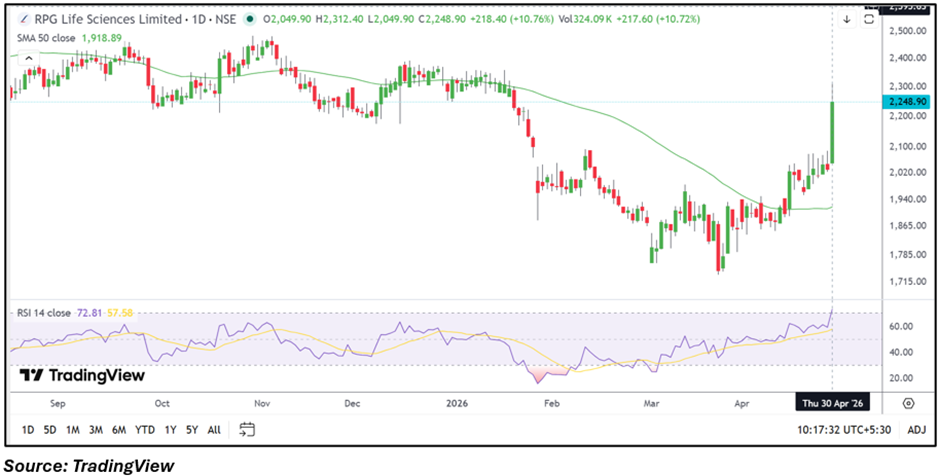Click the RSI 14 close indicator label
Viewport: 940px width, 476px height.
[44, 313]
